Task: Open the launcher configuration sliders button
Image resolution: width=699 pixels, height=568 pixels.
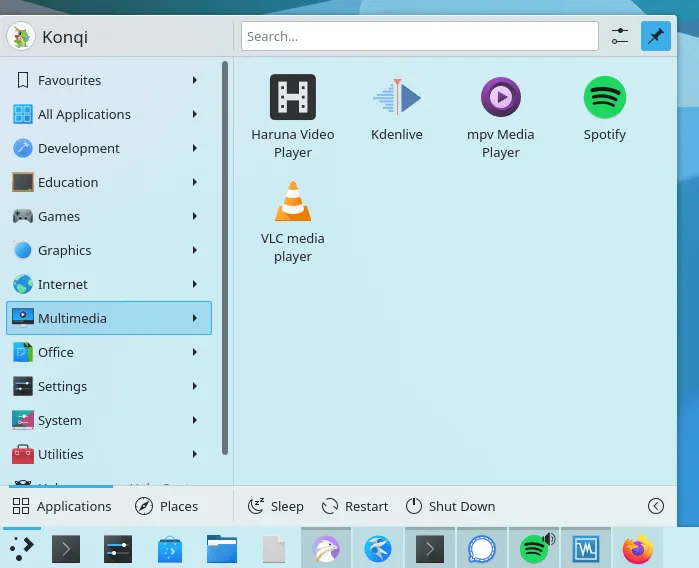Action: [620, 36]
